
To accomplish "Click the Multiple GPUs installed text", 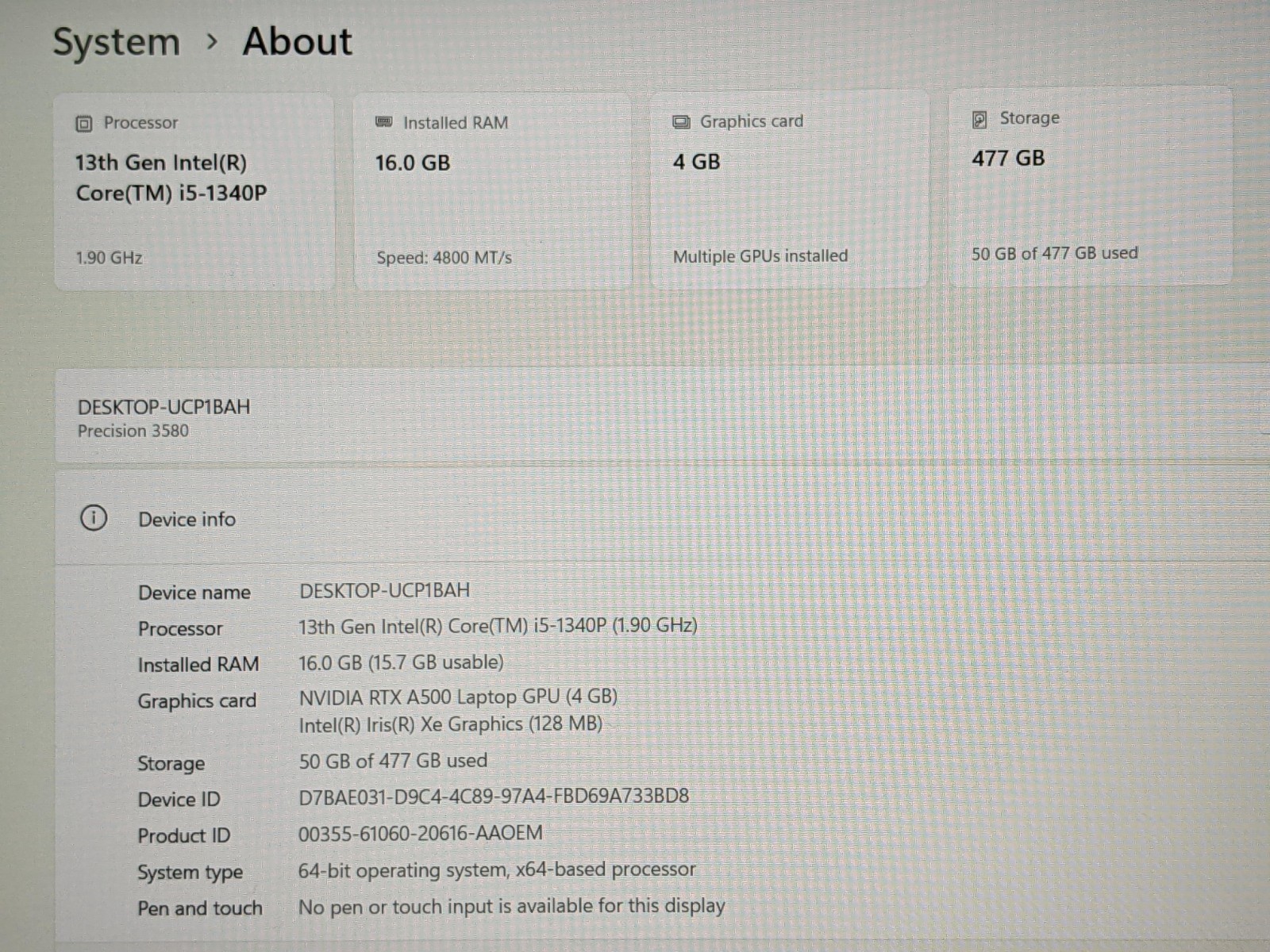I will [760, 256].
